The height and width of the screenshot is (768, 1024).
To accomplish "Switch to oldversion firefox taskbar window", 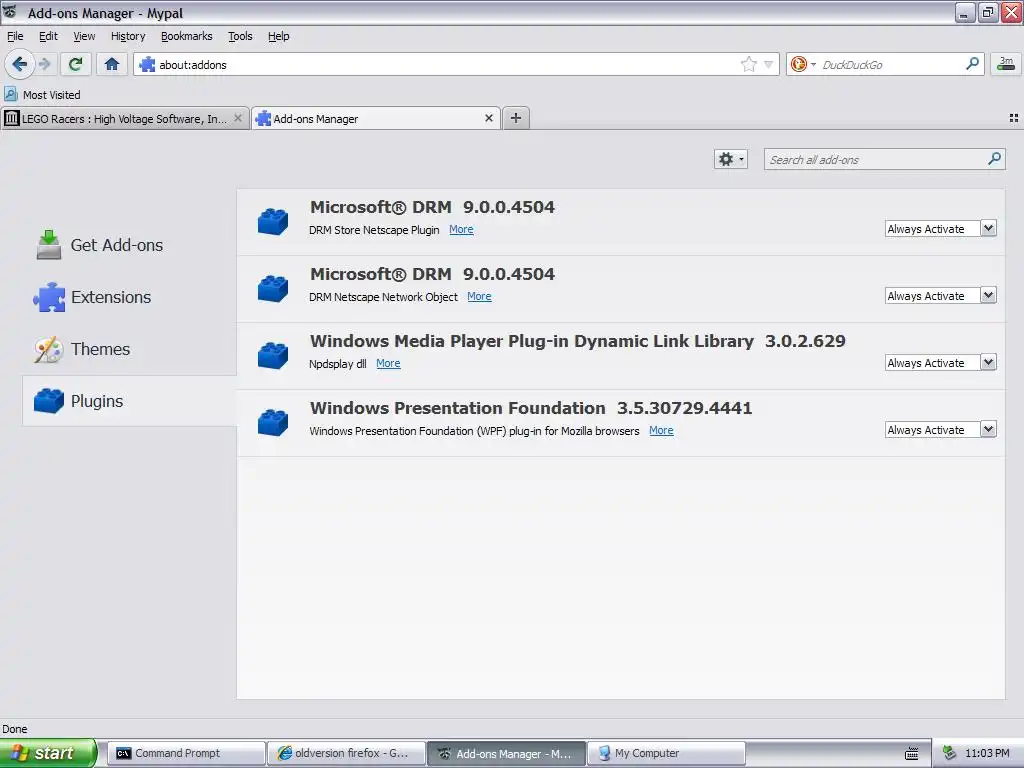I will pos(346,753).
